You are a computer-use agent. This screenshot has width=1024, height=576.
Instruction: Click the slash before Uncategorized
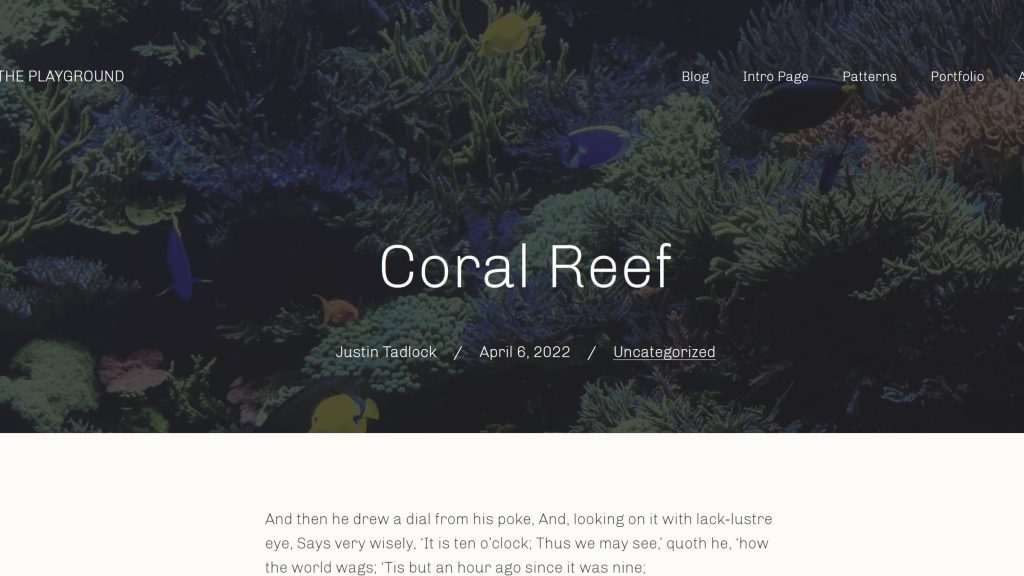coord(592,352)
